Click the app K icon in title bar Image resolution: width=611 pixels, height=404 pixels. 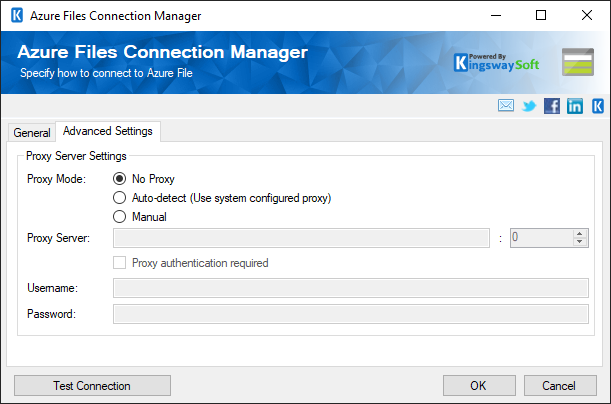click(17, 16)
